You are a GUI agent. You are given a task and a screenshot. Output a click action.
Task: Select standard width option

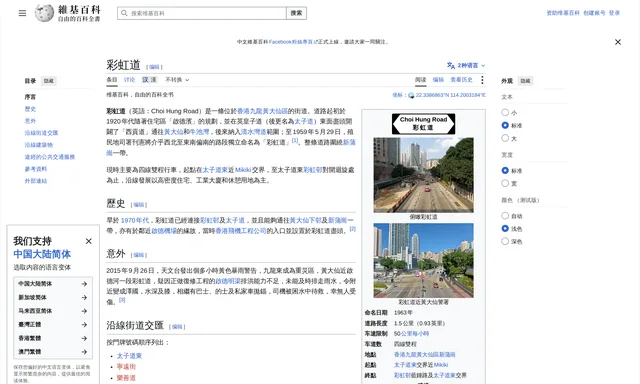tap(505, 170)
